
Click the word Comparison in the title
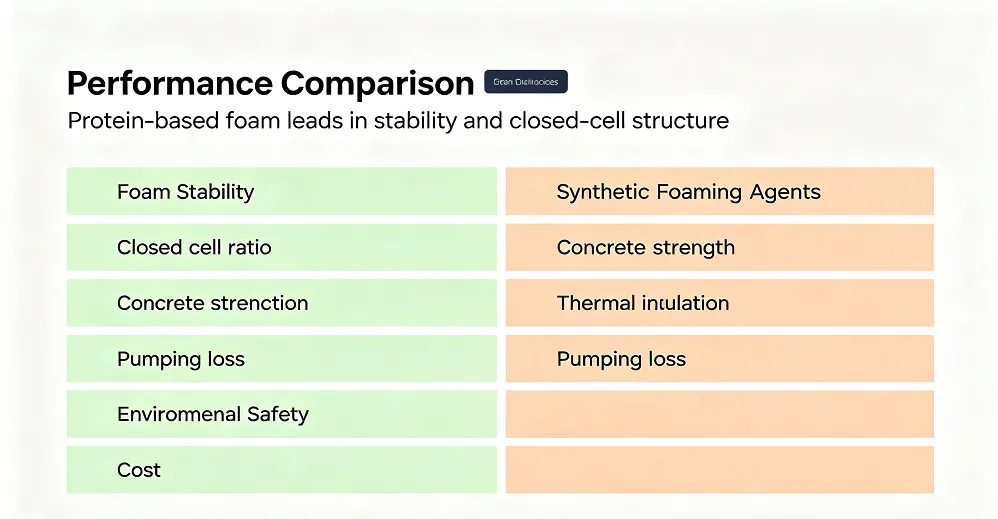coord(377,83)
